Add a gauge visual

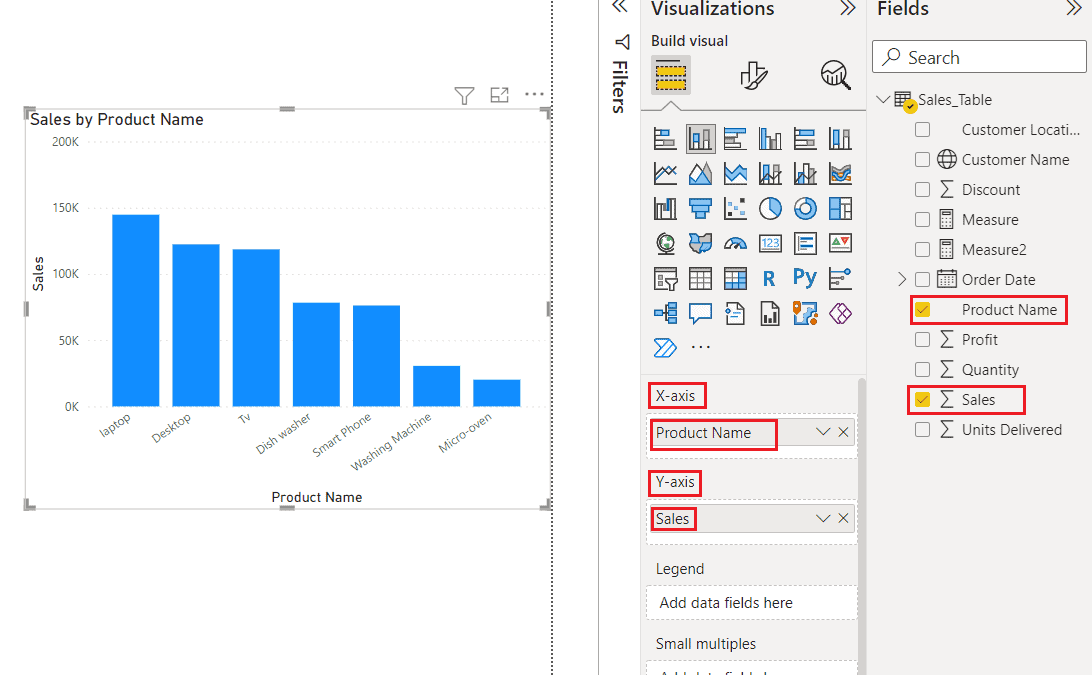735,243
